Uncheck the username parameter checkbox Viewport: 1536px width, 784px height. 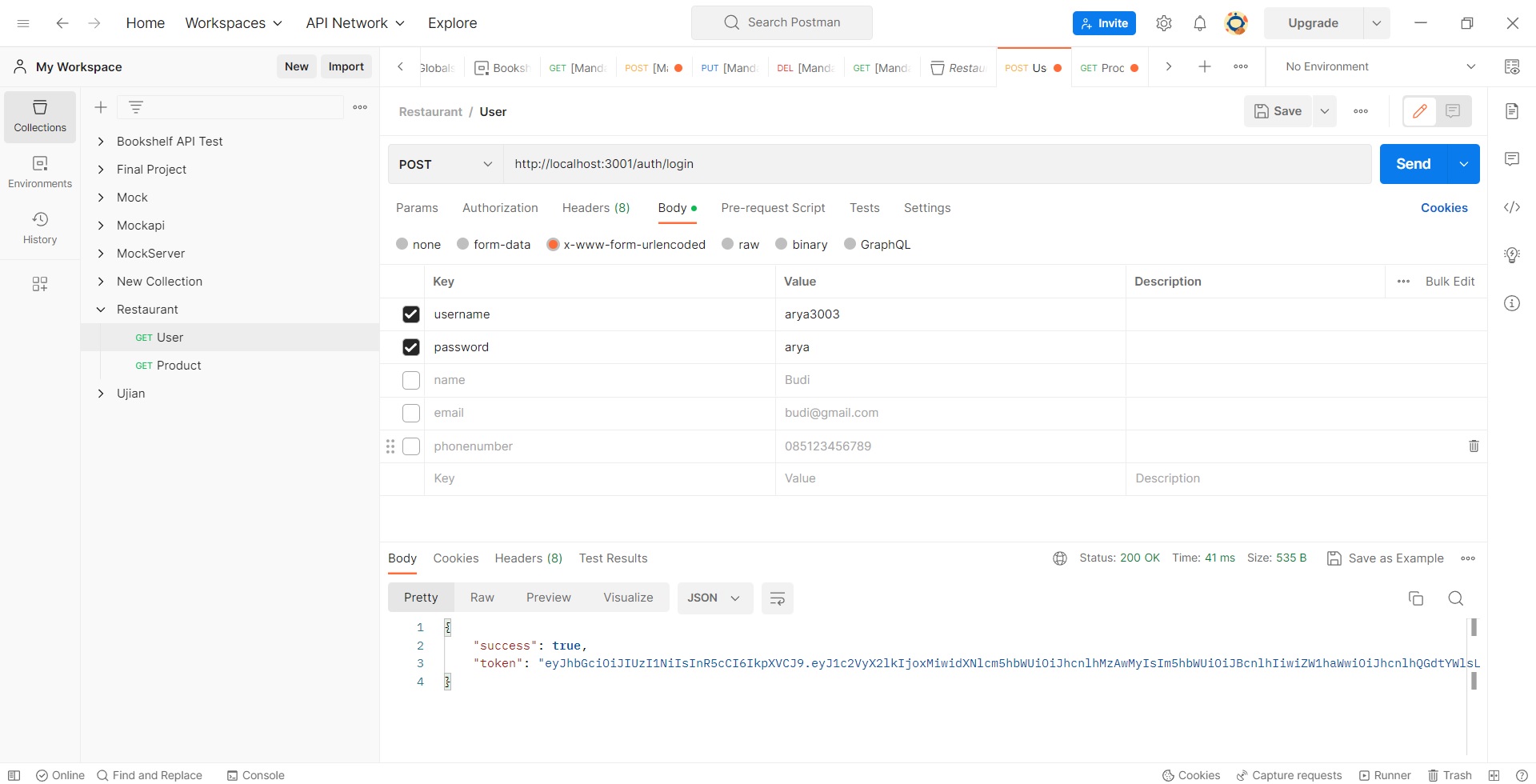coord(411,314)
